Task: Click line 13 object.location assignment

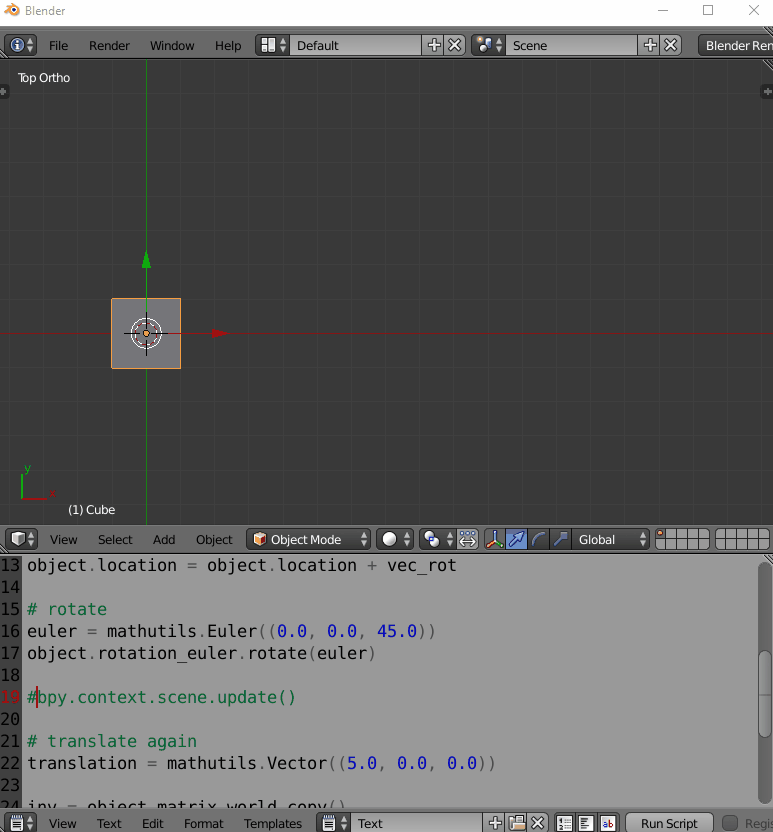Action: click(242, 565)
